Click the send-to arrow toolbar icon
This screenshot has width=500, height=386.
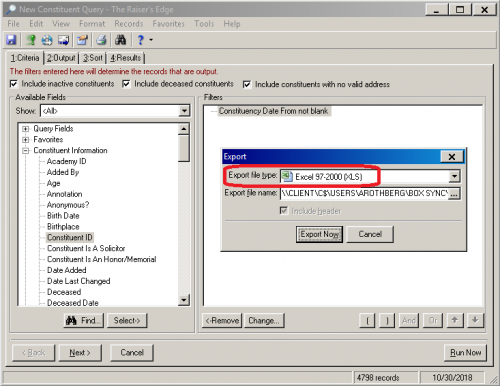click(x=64, y=40)
